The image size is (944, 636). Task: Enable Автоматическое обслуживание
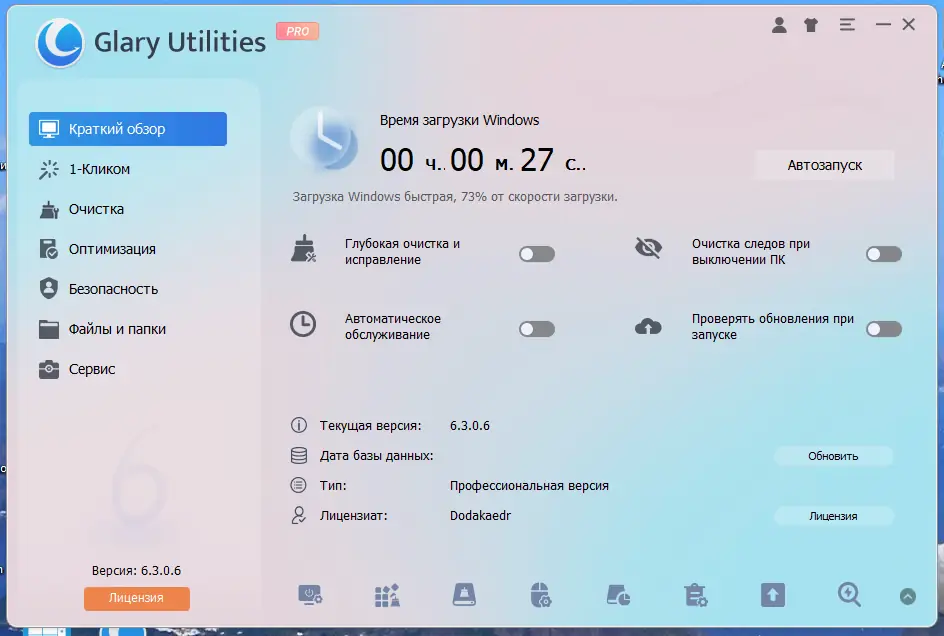point(537,328)
